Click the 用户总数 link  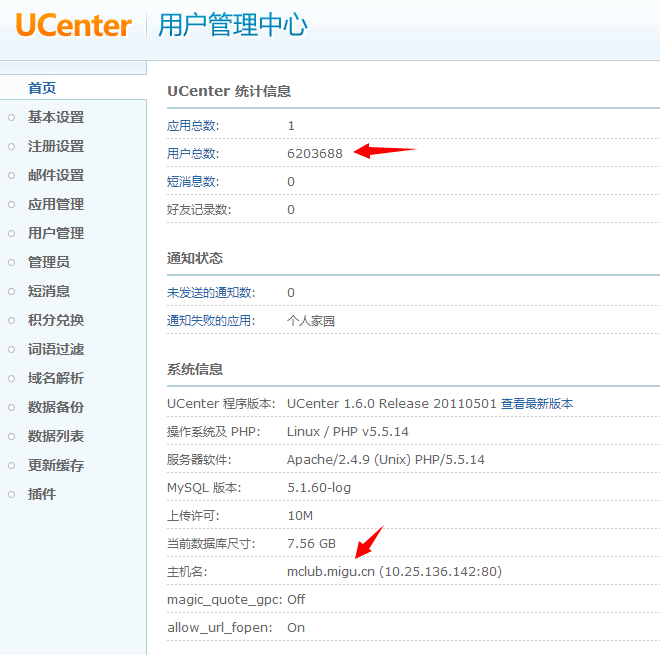193,153
